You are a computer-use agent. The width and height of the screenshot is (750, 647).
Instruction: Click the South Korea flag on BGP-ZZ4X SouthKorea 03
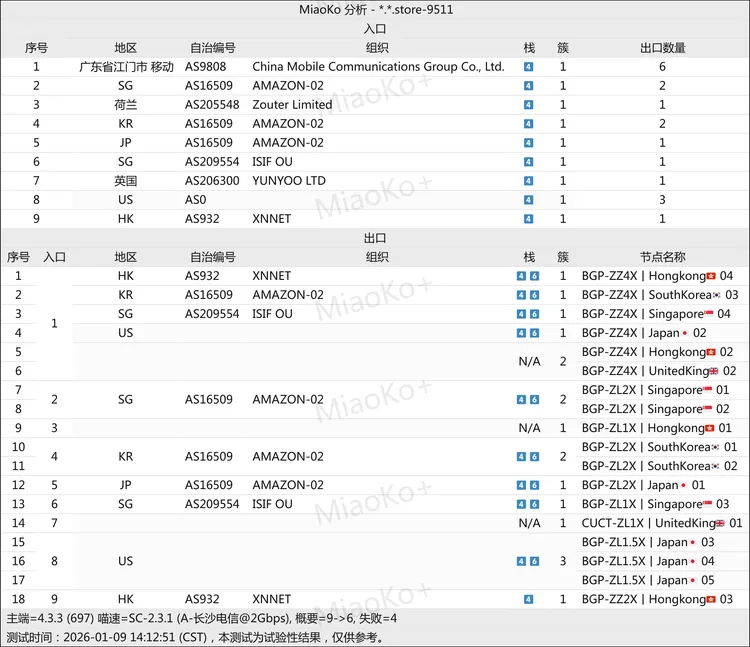(716, 295)
